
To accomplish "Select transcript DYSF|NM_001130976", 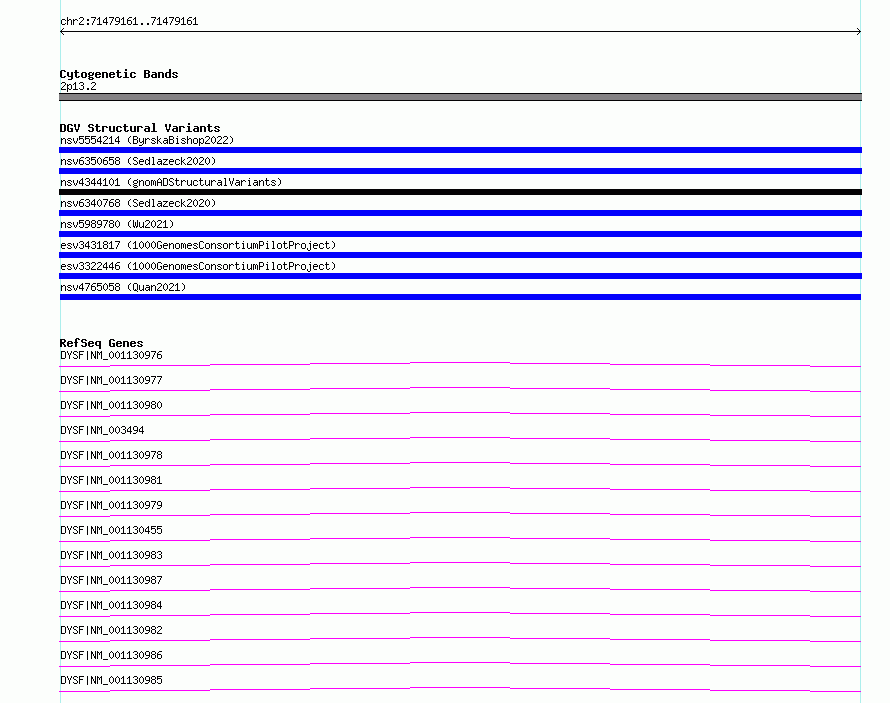I will 111,355.
